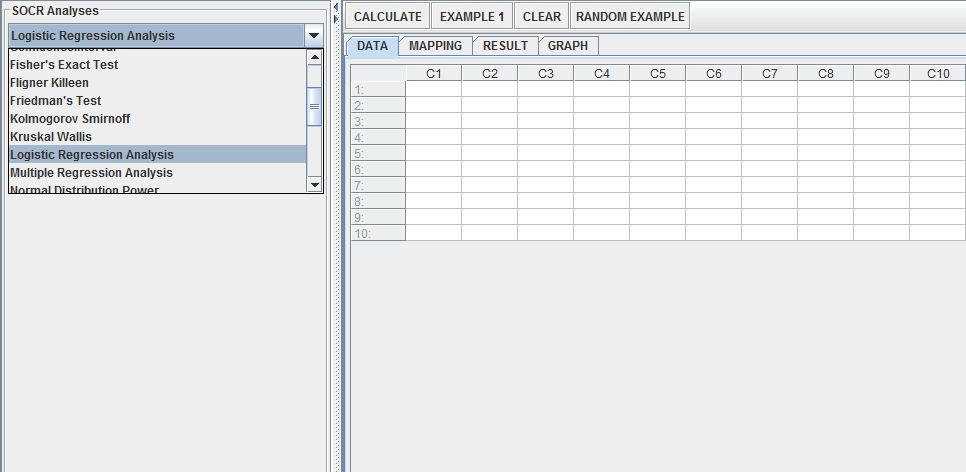Viewport: 966px width, 472px height.
Task: Select the DATA tab
Action: pos(372,46)
